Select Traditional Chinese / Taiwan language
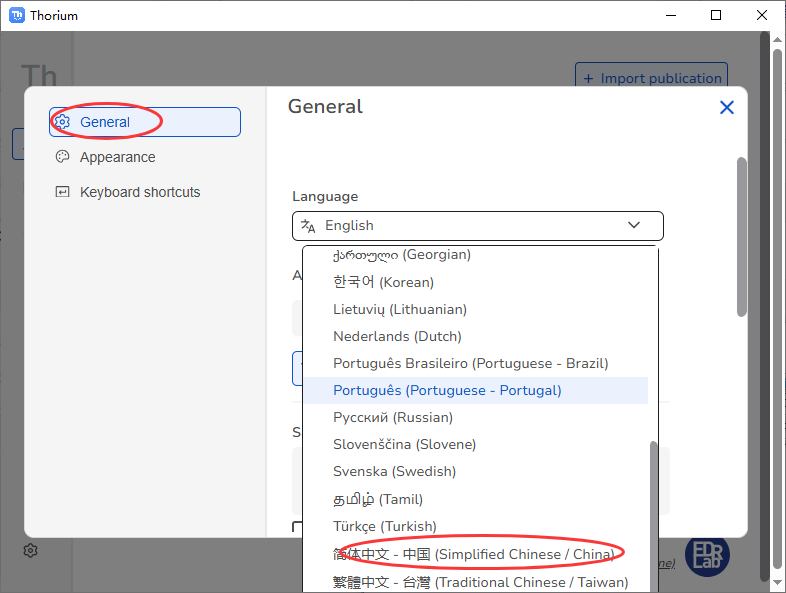The image size is (786, 593). pos(480,581)
